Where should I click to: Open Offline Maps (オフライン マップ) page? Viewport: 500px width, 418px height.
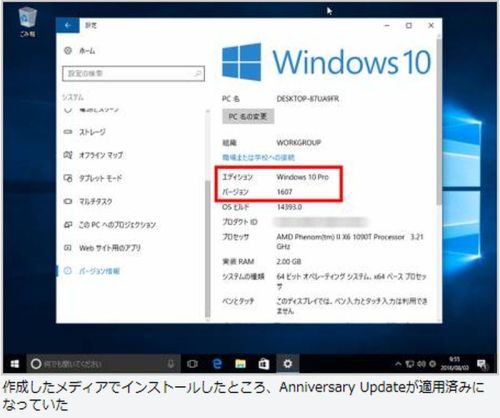point(101,155)
